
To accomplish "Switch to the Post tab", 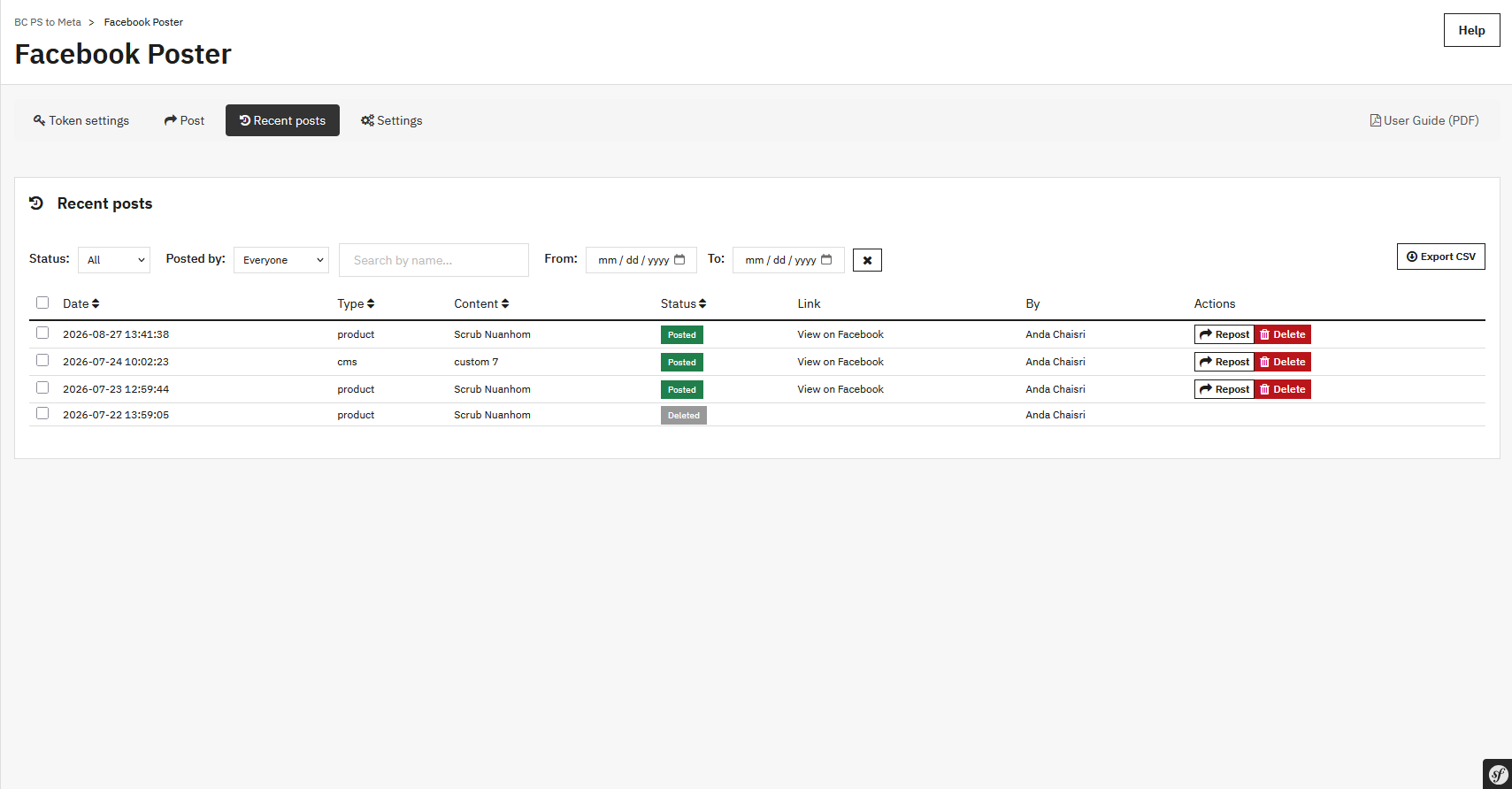I will pos(184,120).
